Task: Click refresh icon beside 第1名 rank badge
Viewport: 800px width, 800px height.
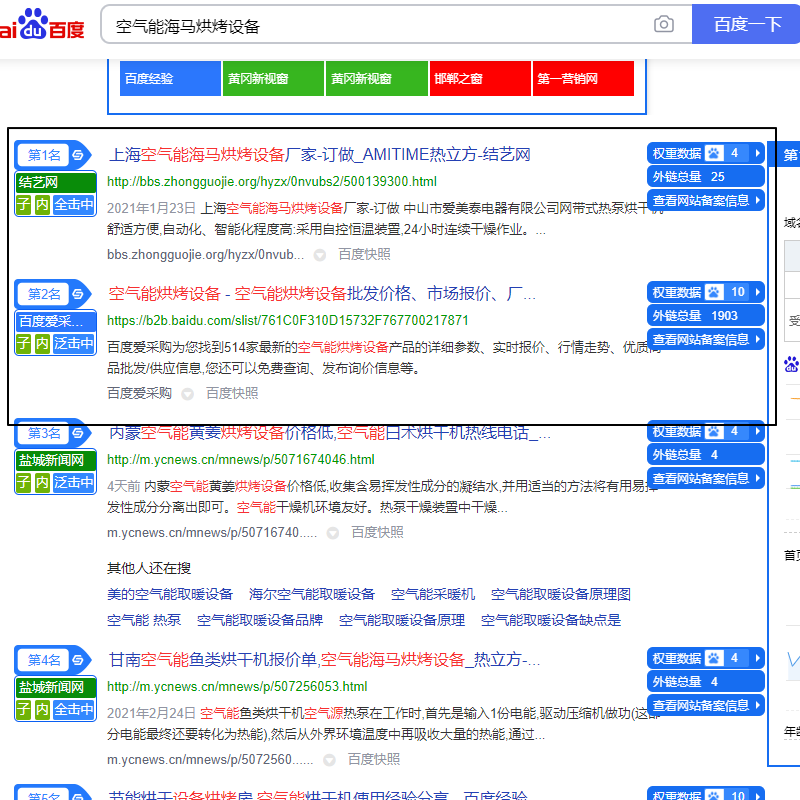Action: (x=78, y=155)
